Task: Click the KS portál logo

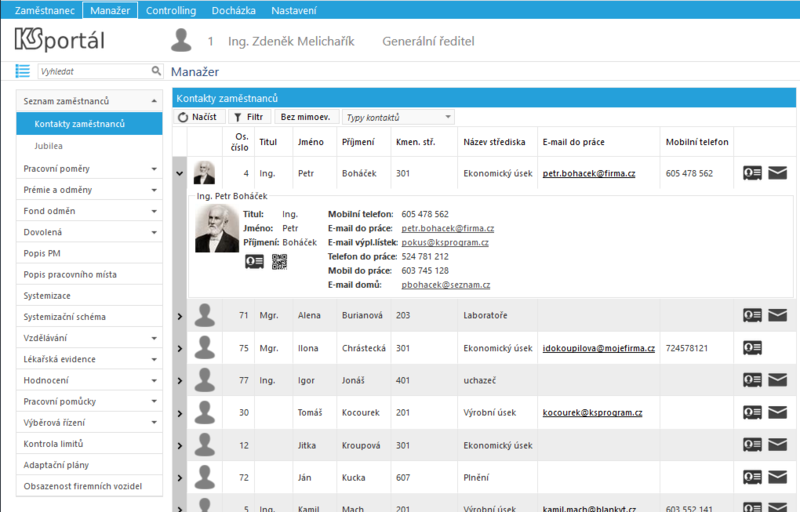Action: click(60, 40)
